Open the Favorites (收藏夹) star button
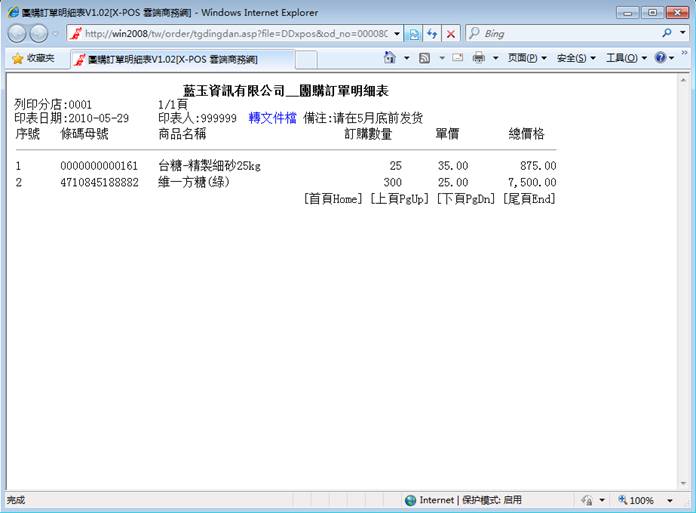The image size is (696, 513). 35,58
